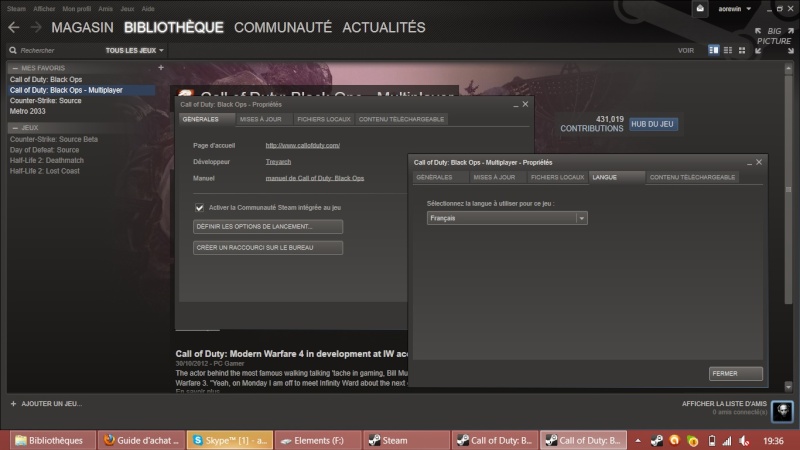This screenshot has width=800, height=450.
Task: Select FICHIERS LOCAUX tab in Black Ops properties
Action: 323,119
